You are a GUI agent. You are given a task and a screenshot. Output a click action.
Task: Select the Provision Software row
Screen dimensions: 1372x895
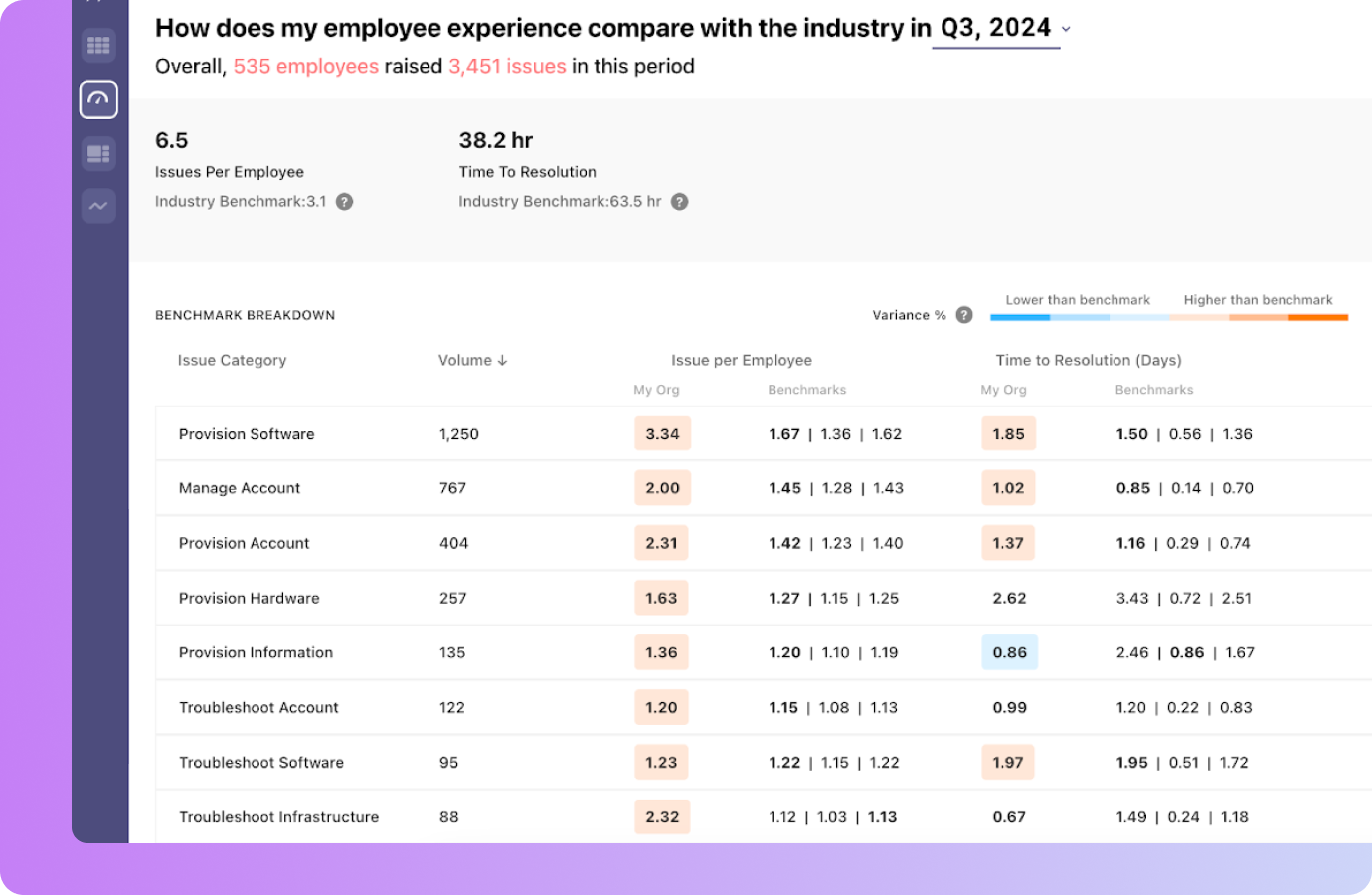247,434
